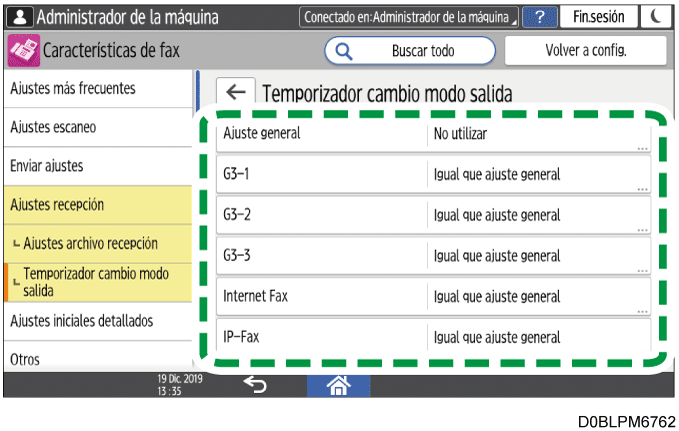The width and height of the screenshot is (679, 431).
Task: Open the IP-Fax setting row
Action: [x=433, y=338]
